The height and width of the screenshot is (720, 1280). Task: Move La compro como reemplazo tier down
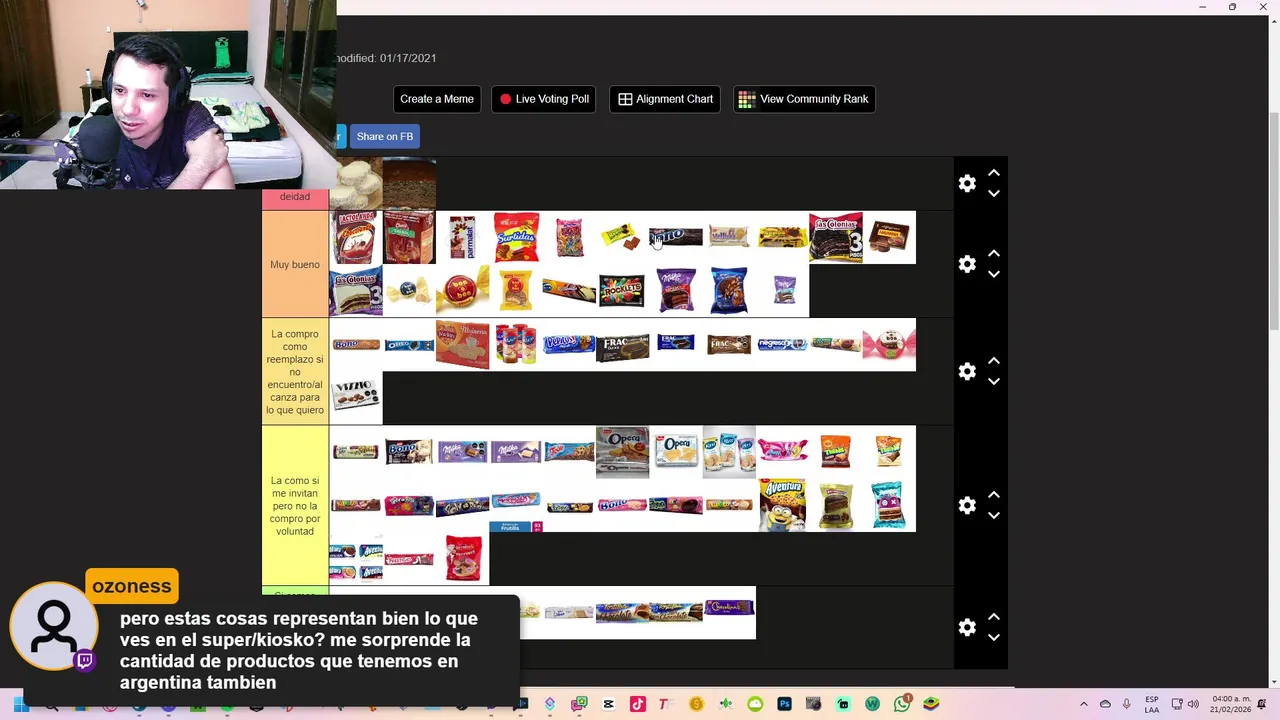click(994, 382)
